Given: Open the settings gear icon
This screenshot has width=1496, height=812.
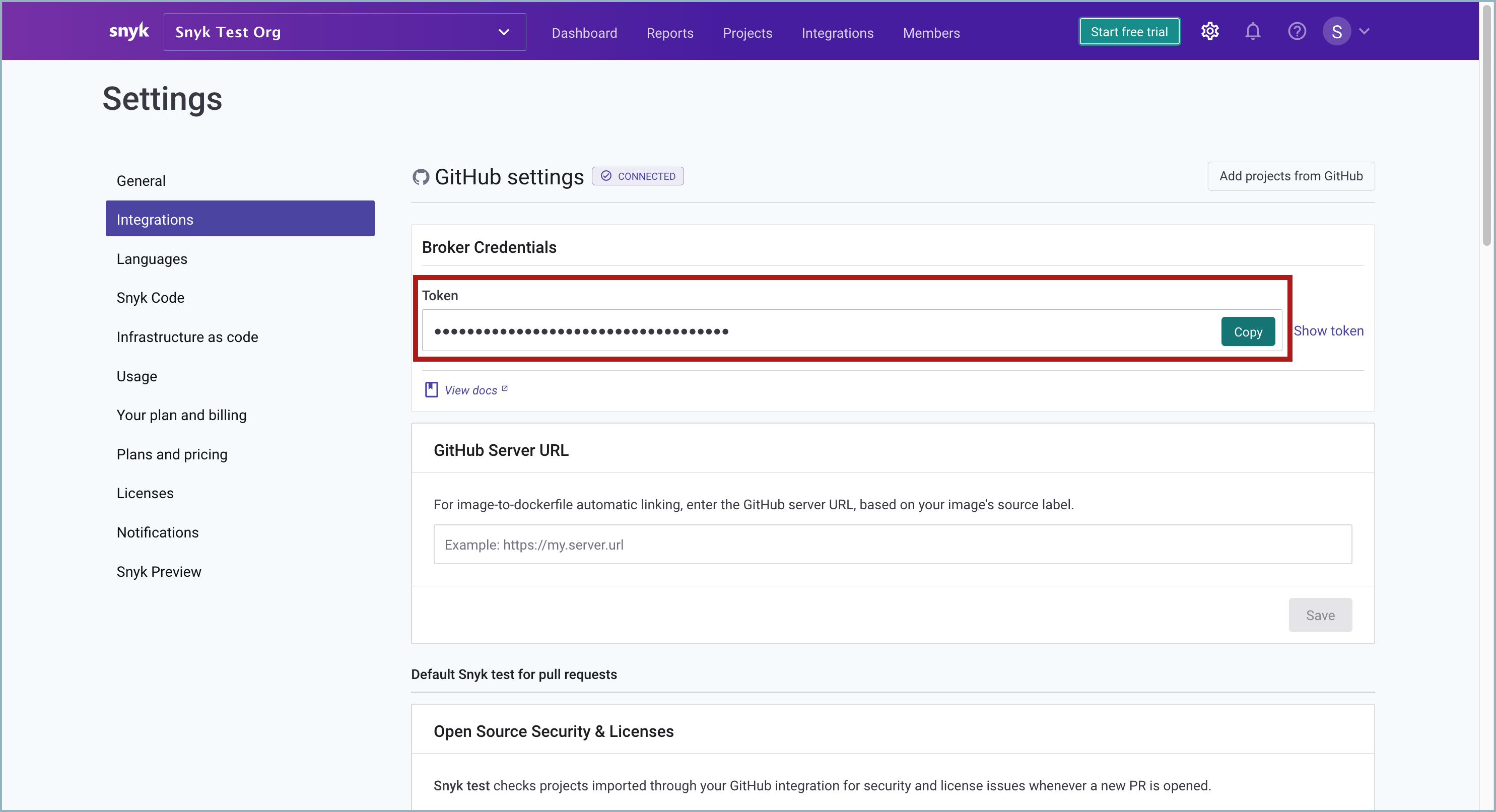Looking at the screenshot, I should coord(1209,31).
